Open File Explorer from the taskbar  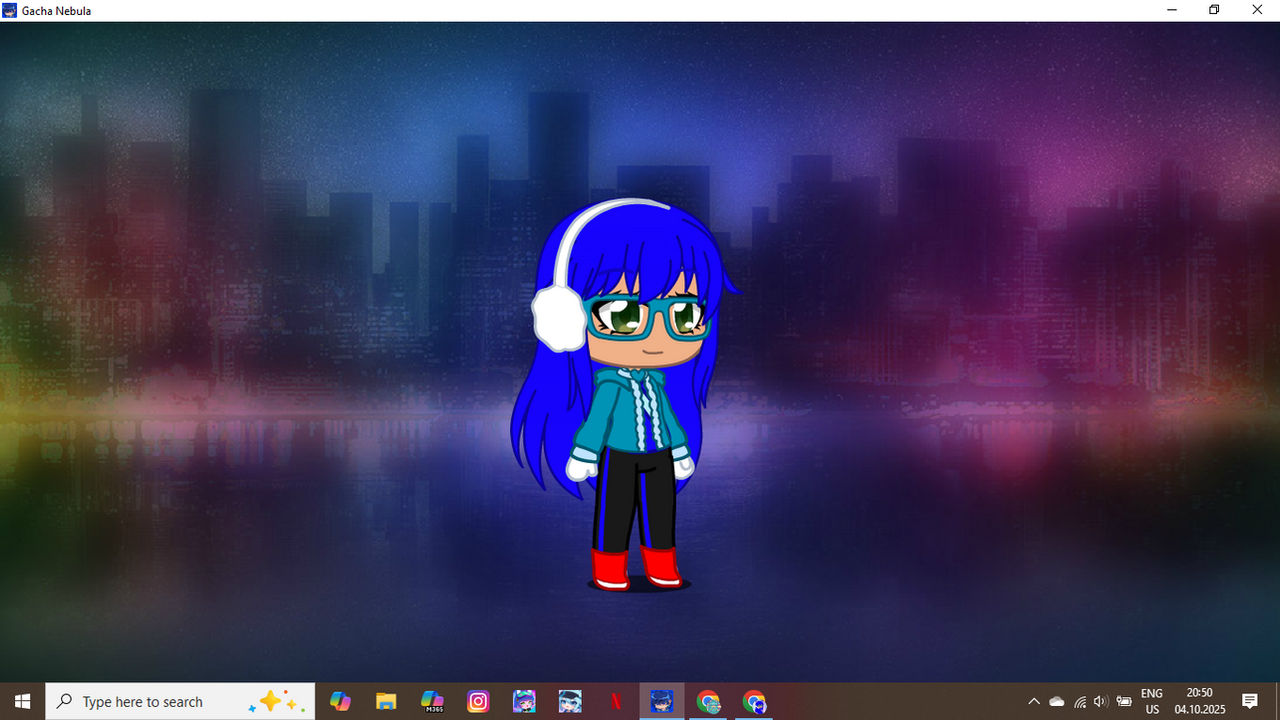click(386, 701)
